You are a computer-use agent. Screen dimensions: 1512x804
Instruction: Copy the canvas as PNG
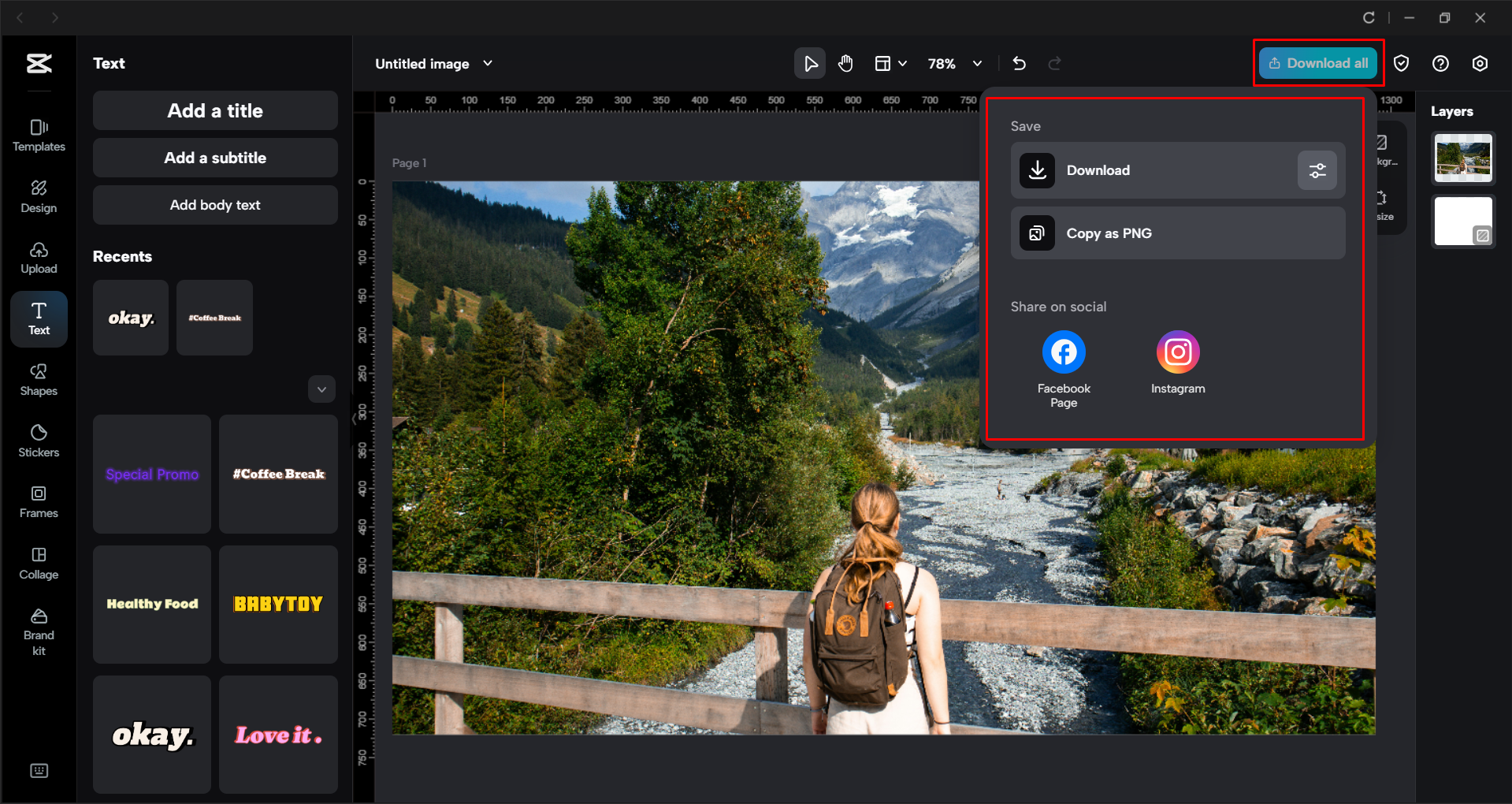point(1176,233)
